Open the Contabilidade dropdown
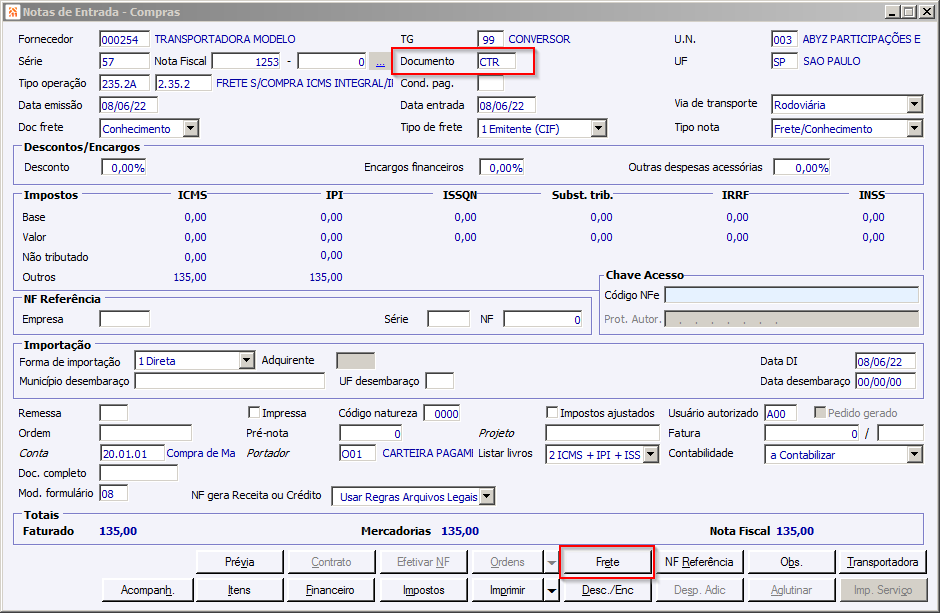Viewport: 940px width, 613px height. click(x=914, y=454)
